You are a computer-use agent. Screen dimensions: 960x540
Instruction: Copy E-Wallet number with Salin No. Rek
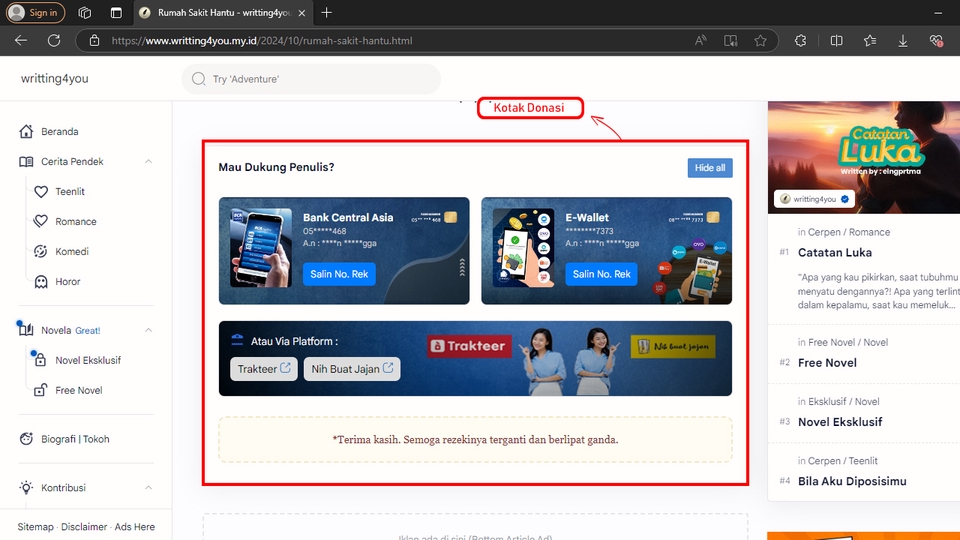pos(601,274)
